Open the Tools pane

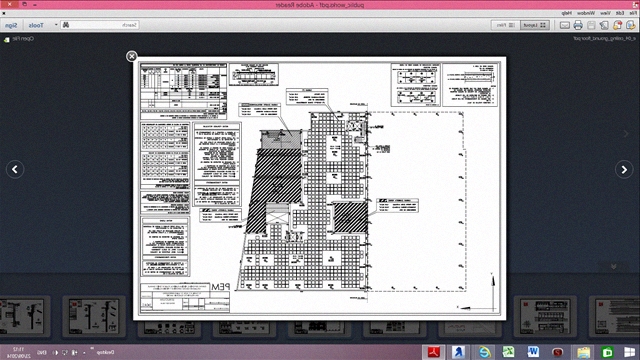click(x=36, y=25)
